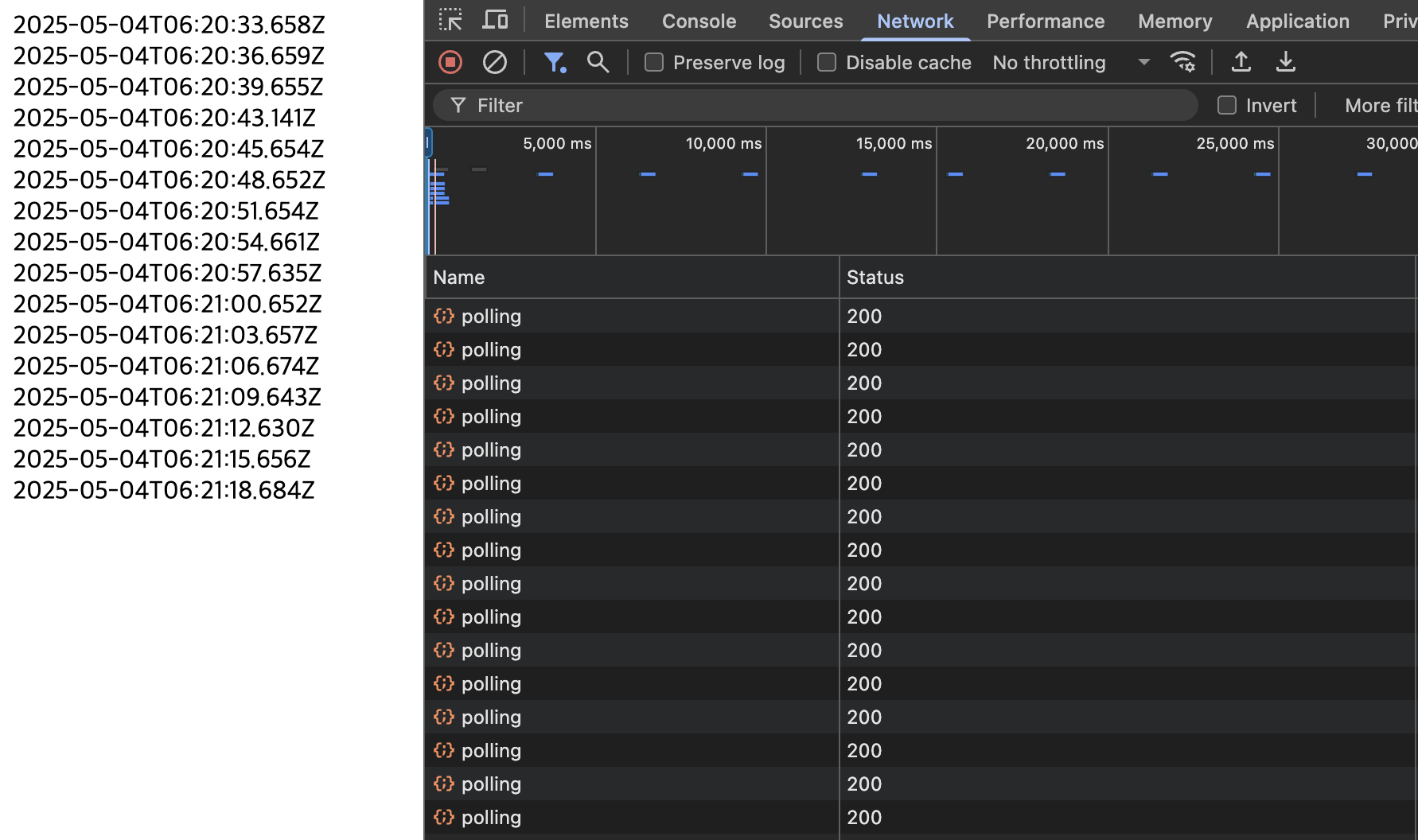Click timestamp 2025-05-04T06:21:00.652Z in page
The height and width of the screenshot is (840, 1418).
point(168,304)
